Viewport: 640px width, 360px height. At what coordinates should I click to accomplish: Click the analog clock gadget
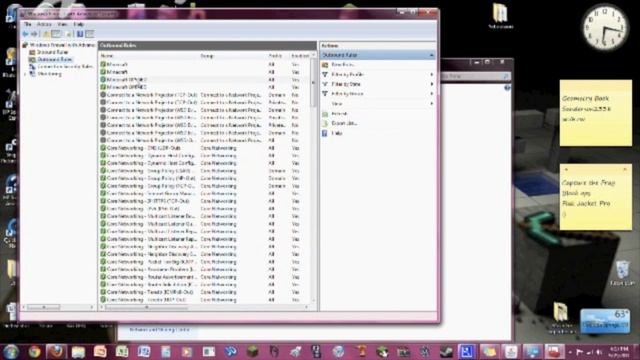click(x=604, y=27)
